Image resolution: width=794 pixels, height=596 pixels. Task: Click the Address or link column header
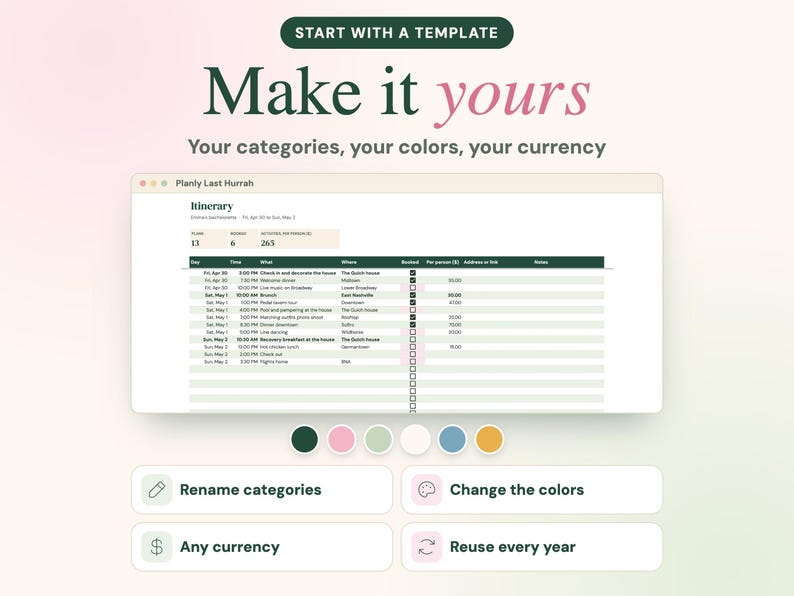click(x=481, y=262)
